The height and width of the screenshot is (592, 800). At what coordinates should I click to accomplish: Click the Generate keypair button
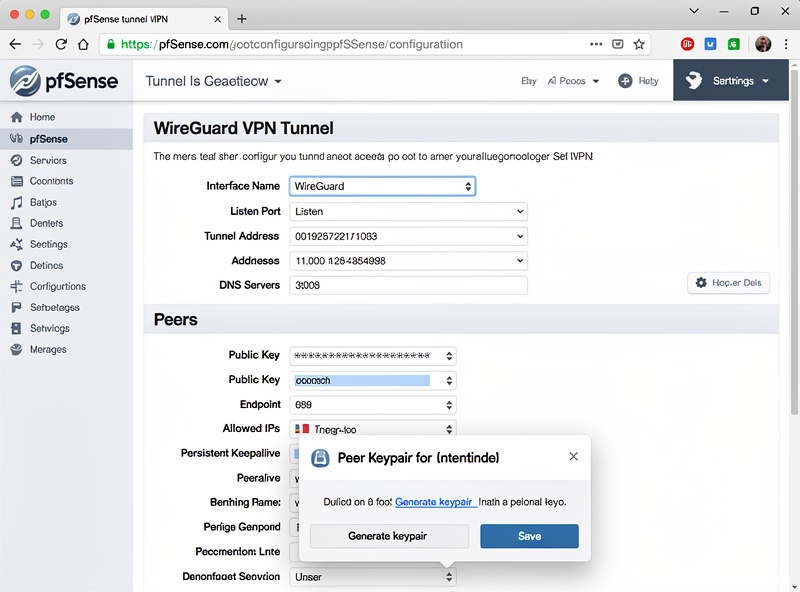click(389, 536)
